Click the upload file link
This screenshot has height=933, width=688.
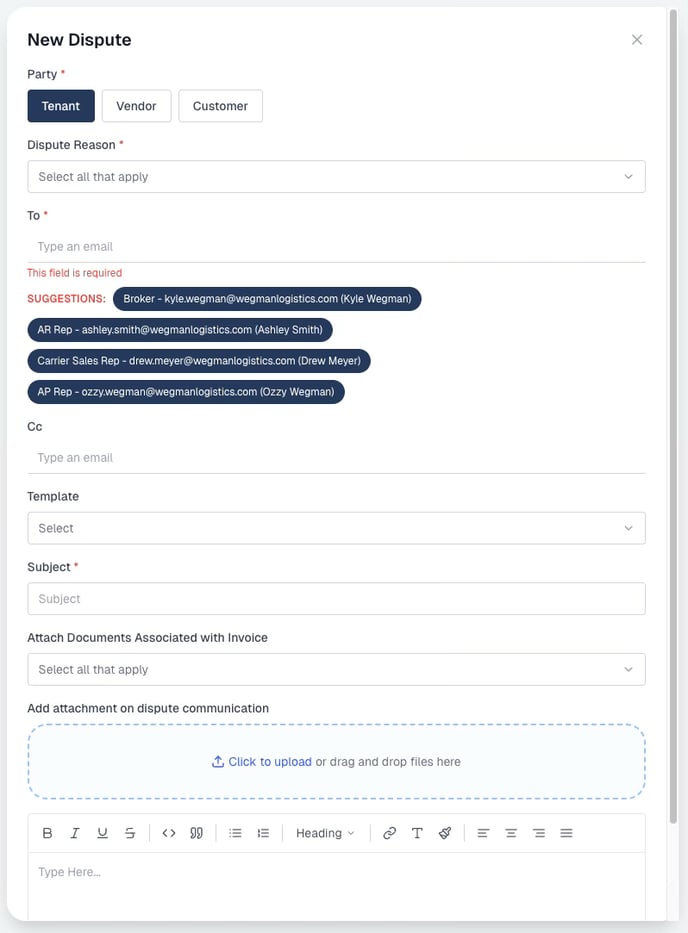click(270, 762)
